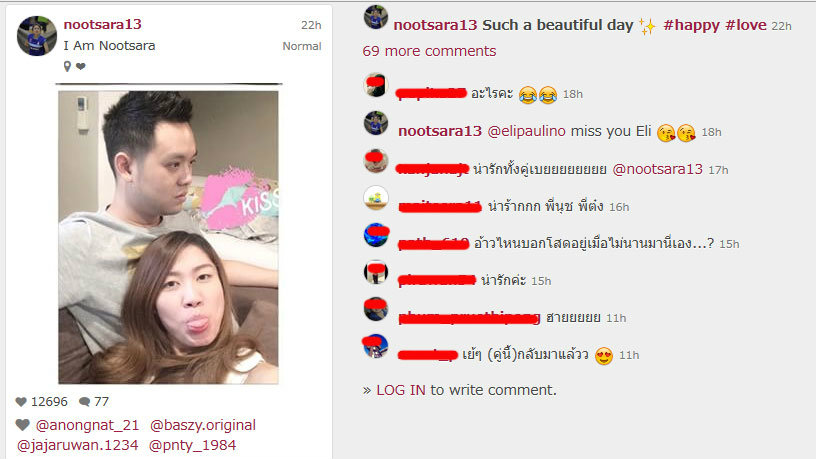The height and width of the screenshot is (459, 816).
Task: Click the location pin icon under I Am Nootsara
Action: (x=67, y=66)
